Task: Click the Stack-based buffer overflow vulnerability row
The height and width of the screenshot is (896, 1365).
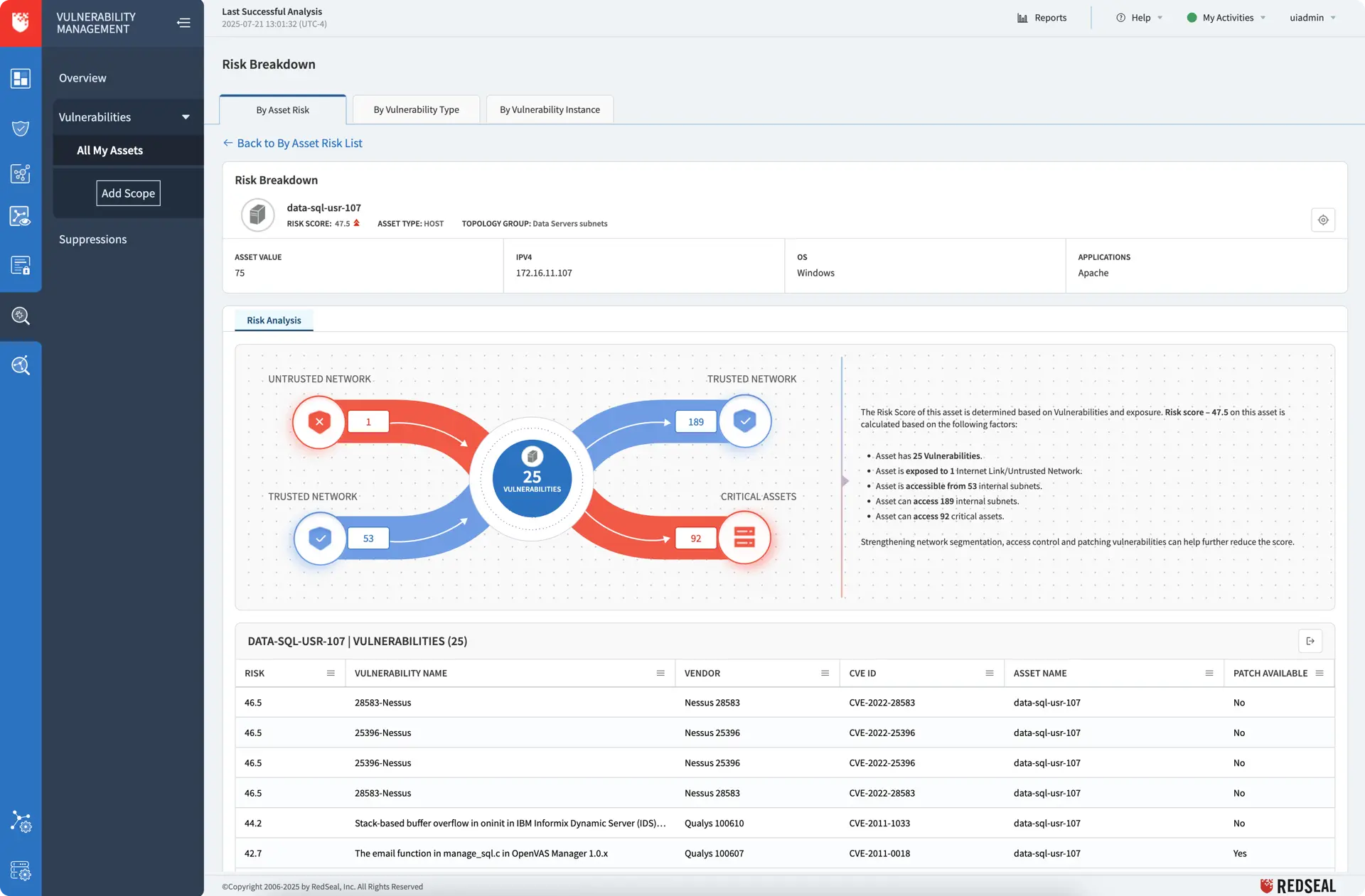Action: [785, 824]
